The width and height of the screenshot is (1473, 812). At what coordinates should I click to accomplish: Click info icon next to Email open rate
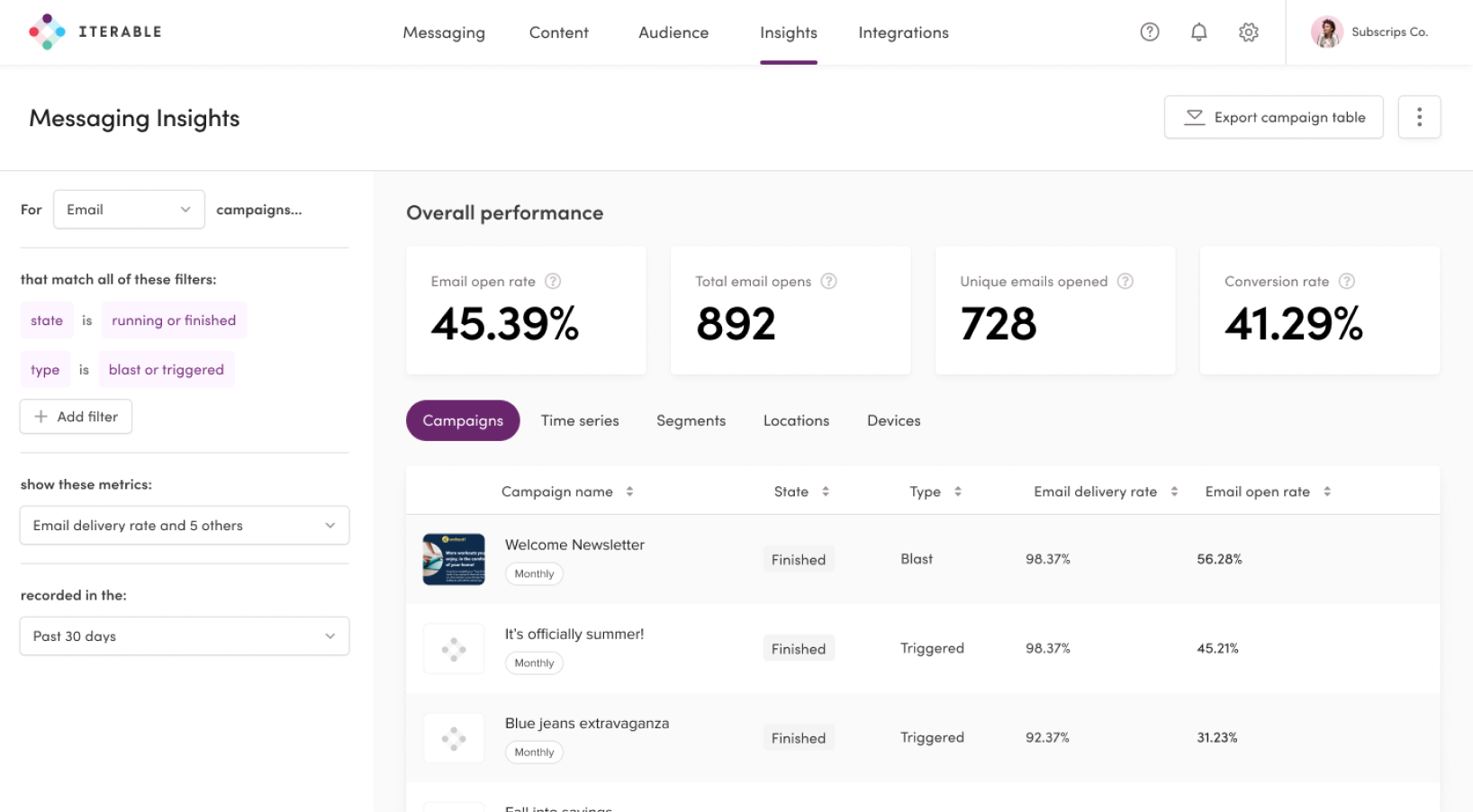click(553, 281)
